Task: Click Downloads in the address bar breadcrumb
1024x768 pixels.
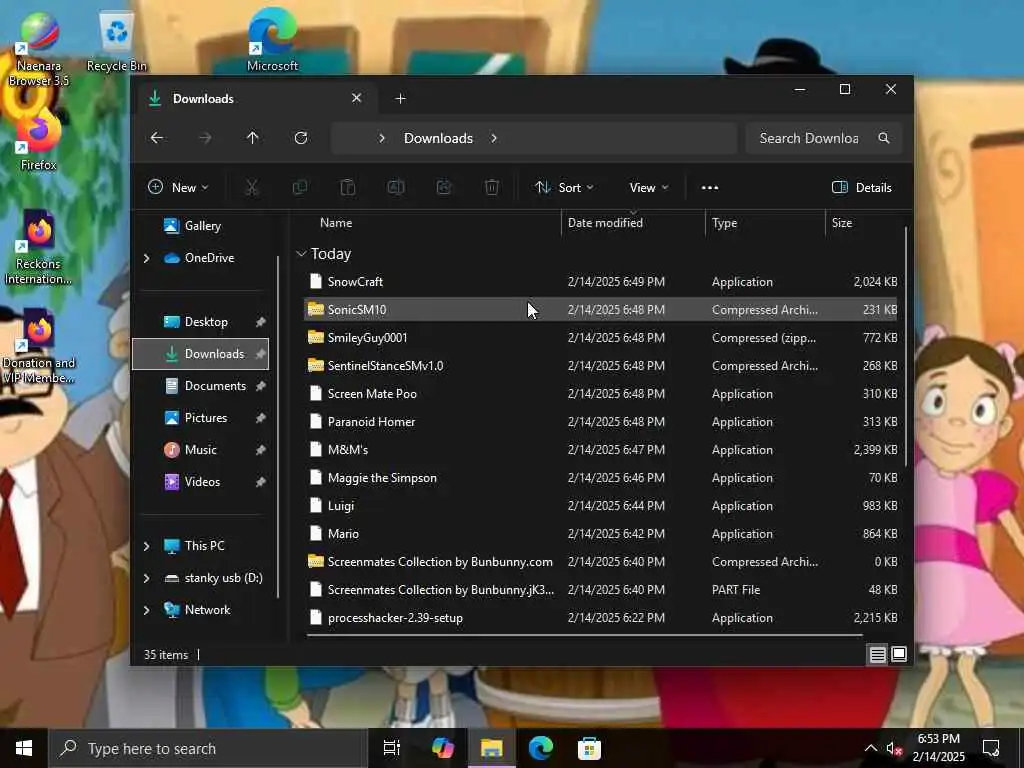Action: 438,138
